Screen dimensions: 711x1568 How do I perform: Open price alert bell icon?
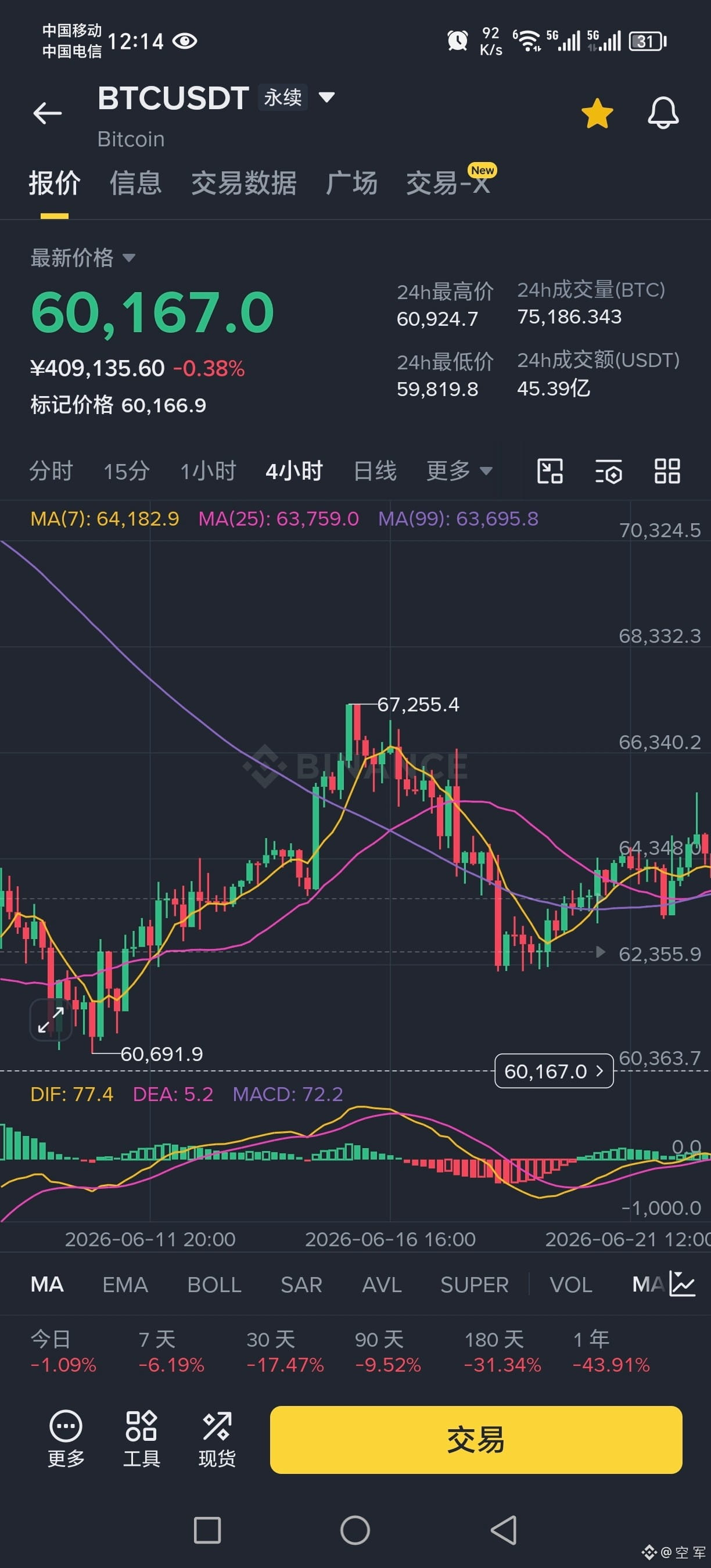tap(663, 113)
